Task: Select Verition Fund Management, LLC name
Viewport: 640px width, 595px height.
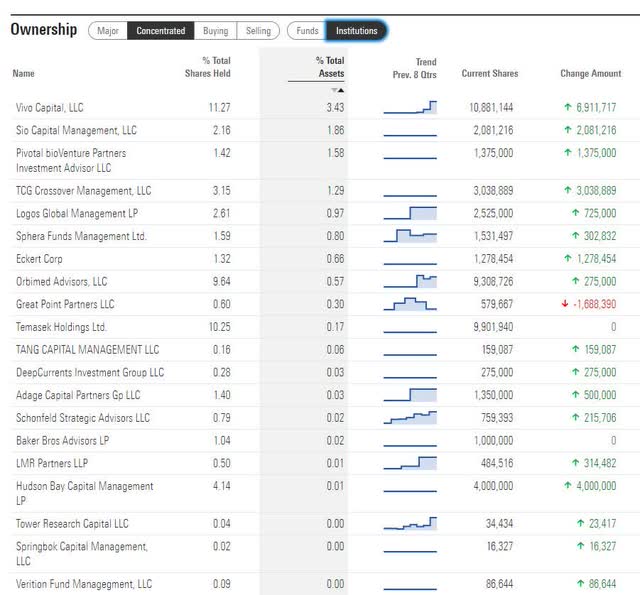Action: pos(84,584)
